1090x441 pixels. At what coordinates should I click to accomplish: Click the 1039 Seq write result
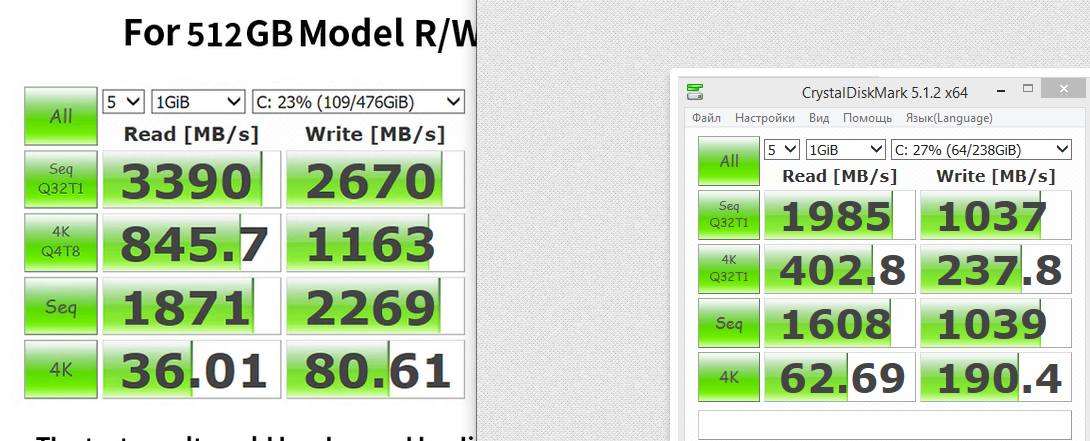click(x=995, y=323)
